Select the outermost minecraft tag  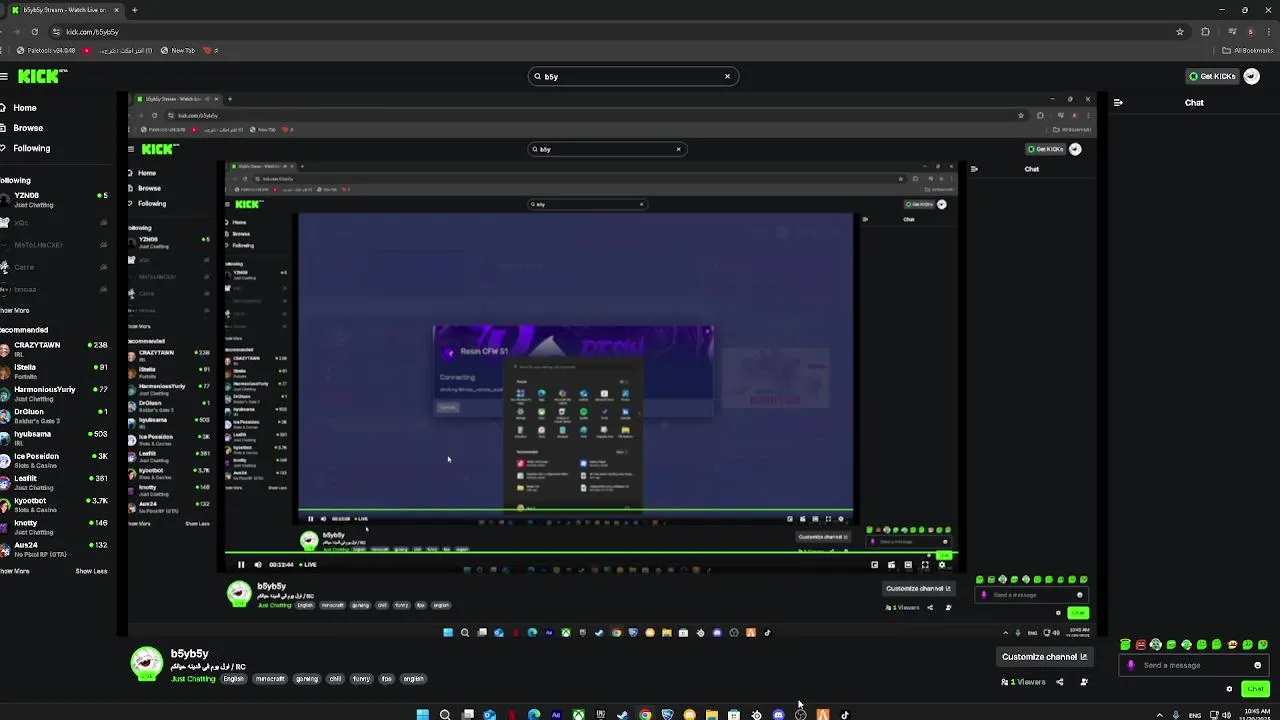tap(270, 679)
